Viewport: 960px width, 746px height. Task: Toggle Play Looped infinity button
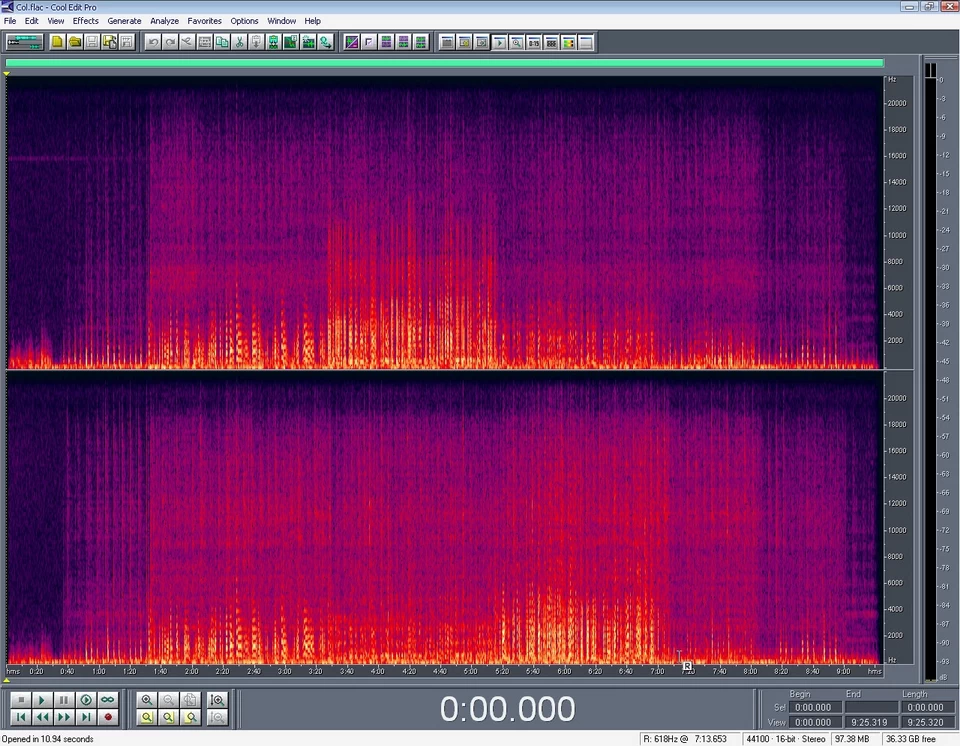click(x=108, y=700)
